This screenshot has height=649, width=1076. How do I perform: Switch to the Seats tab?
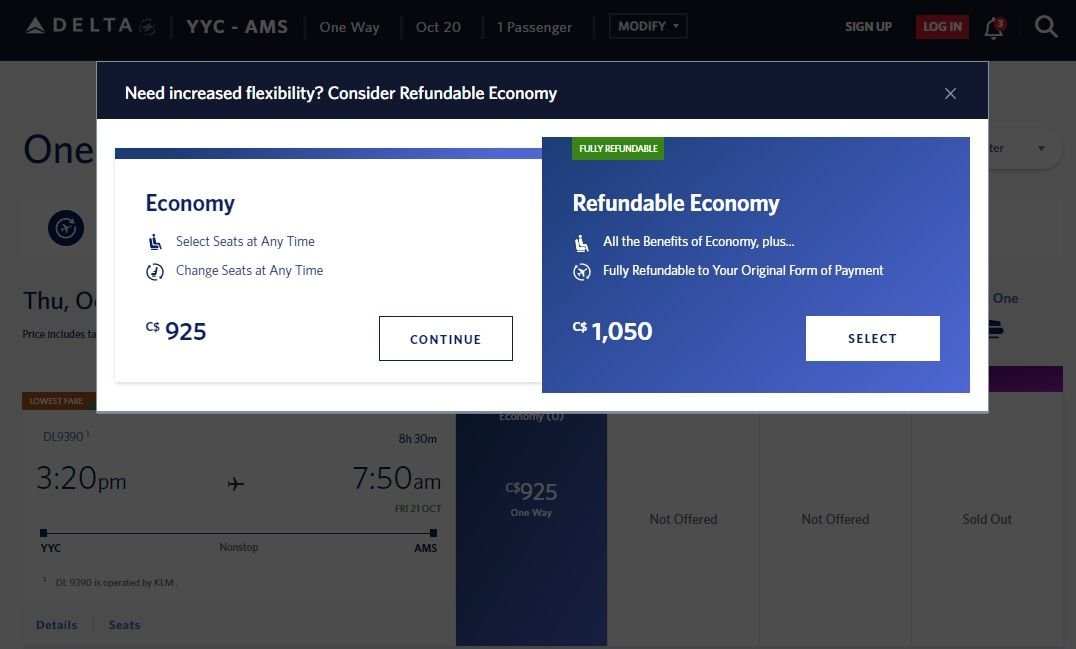[x=124, y=624]
